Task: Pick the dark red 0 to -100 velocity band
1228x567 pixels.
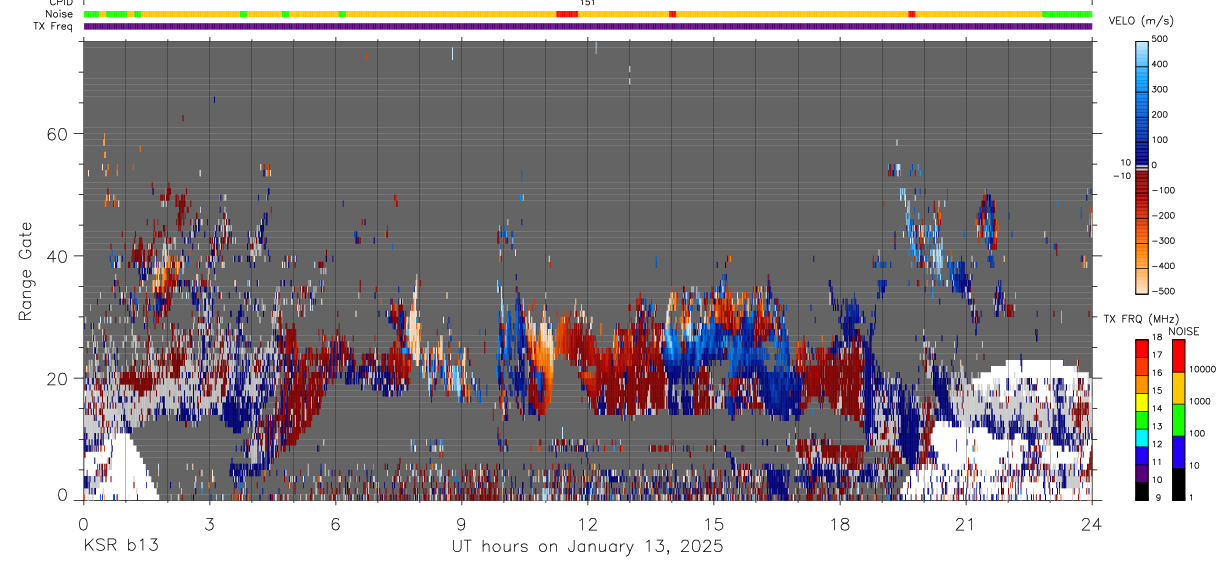Action: coord(1141,179)
